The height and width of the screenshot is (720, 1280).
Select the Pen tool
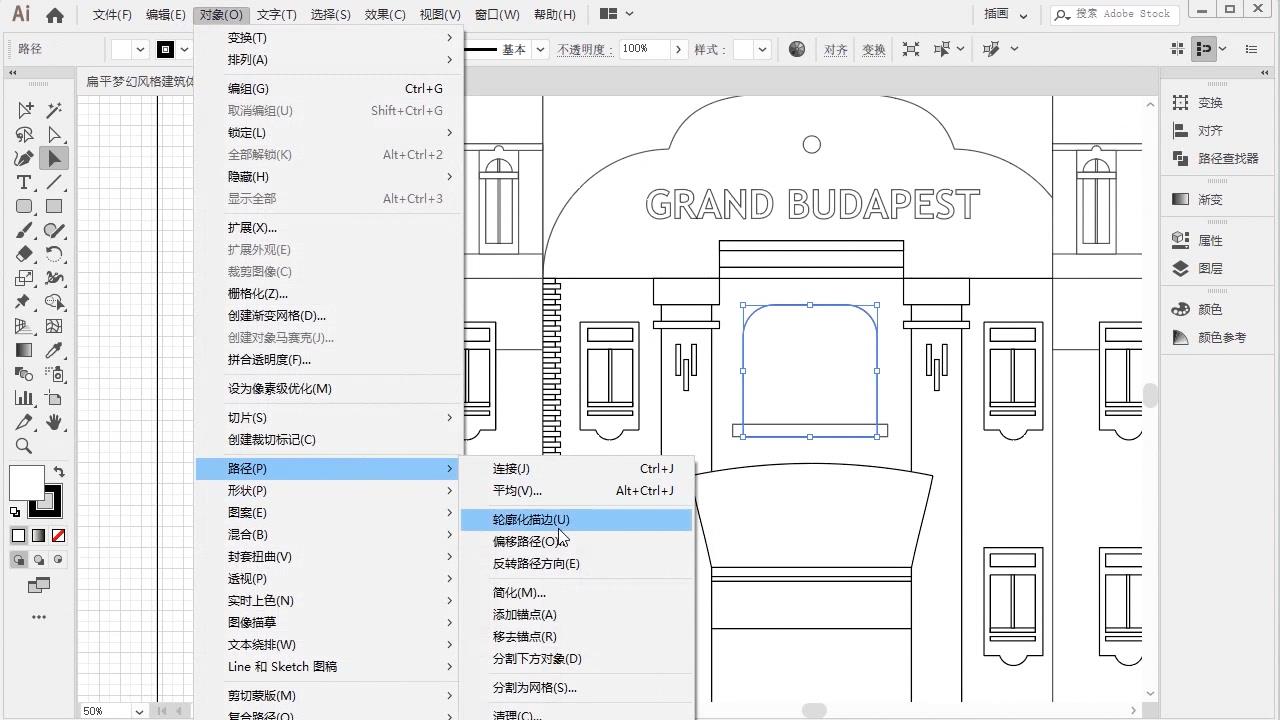pyautogui.click(x=24, y=158)
